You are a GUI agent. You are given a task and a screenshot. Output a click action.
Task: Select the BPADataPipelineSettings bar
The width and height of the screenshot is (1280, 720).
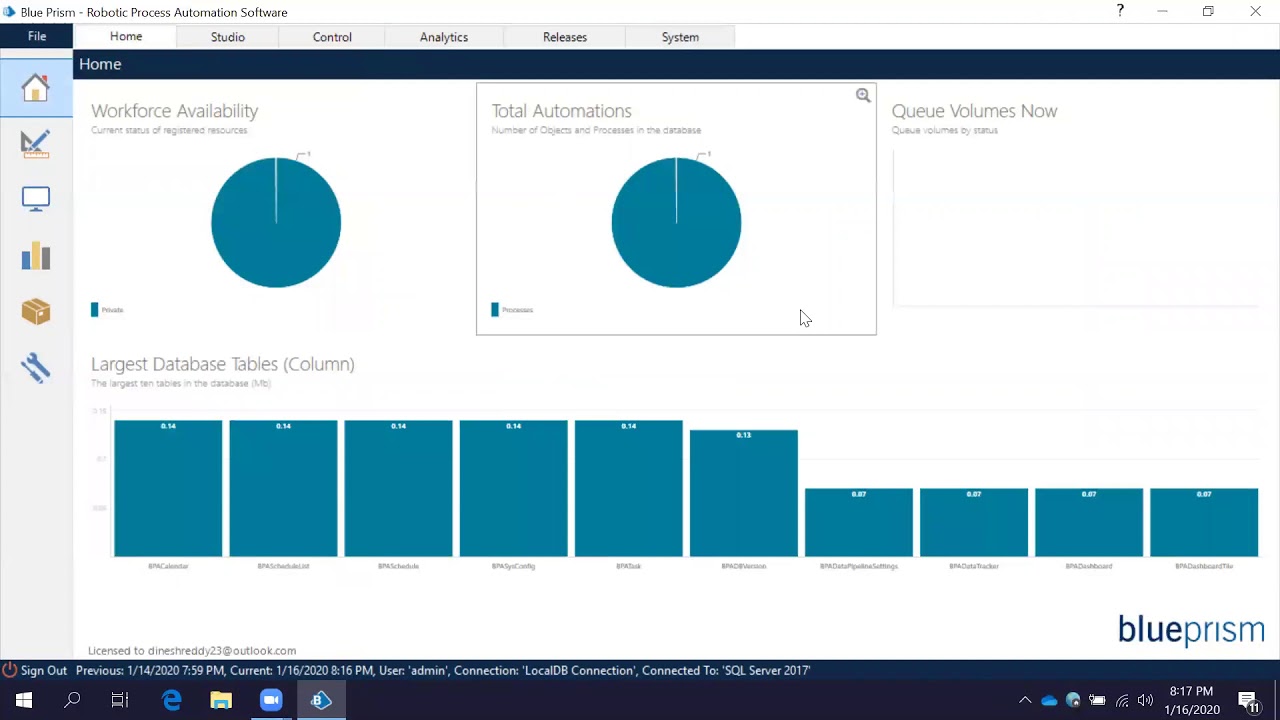point(859,522)
